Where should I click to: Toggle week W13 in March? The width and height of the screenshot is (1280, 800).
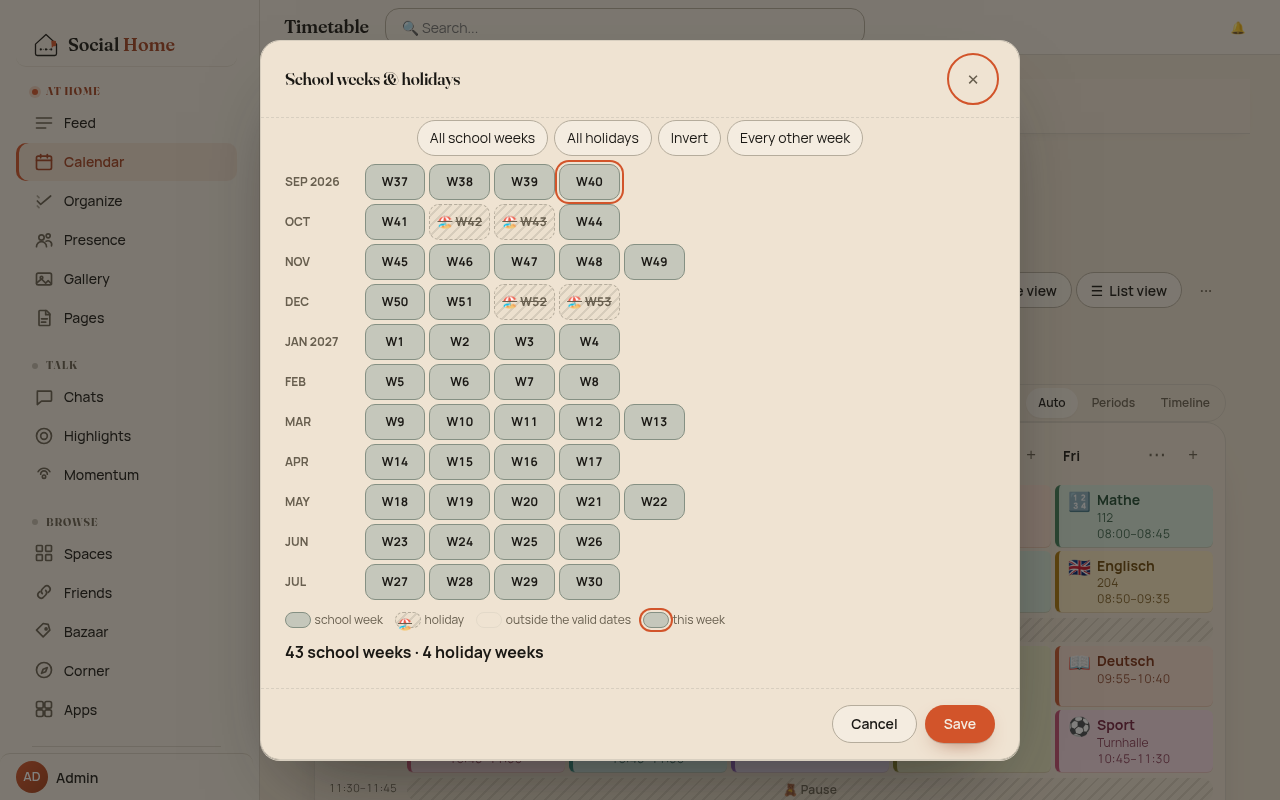pos(654,422)
